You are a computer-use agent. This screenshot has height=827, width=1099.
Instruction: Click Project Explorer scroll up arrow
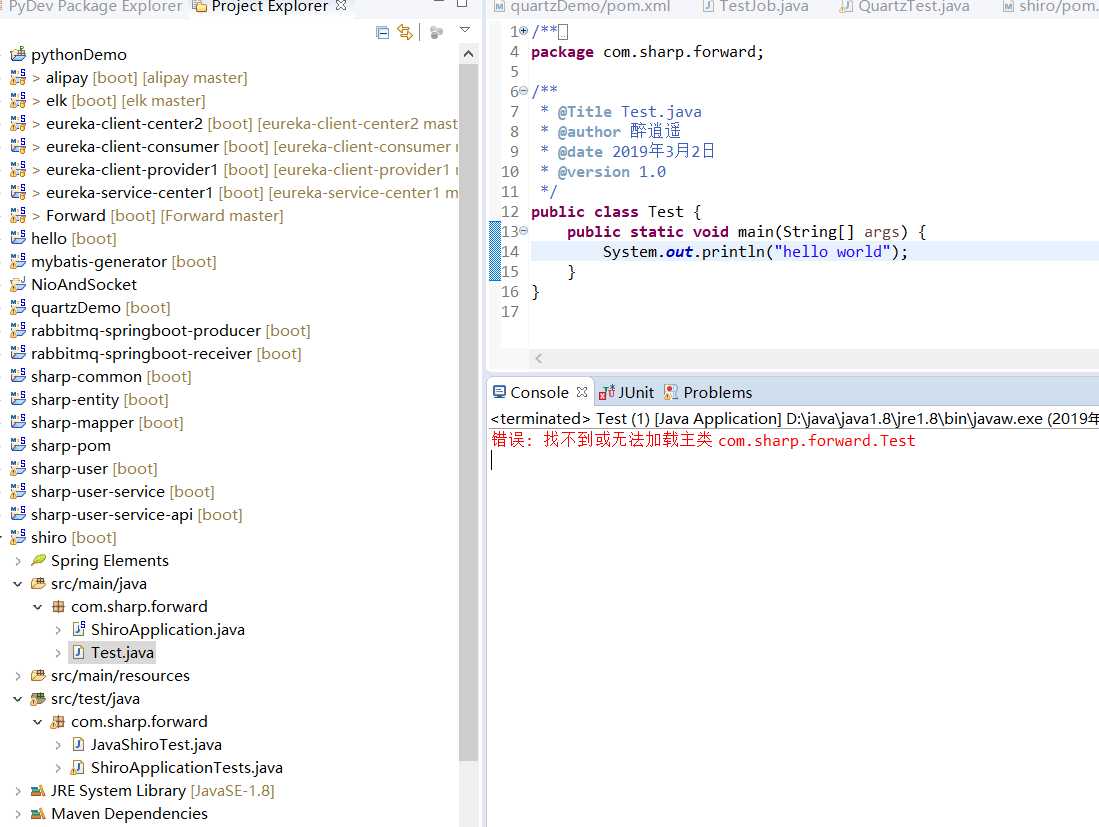tap(468, 54)
